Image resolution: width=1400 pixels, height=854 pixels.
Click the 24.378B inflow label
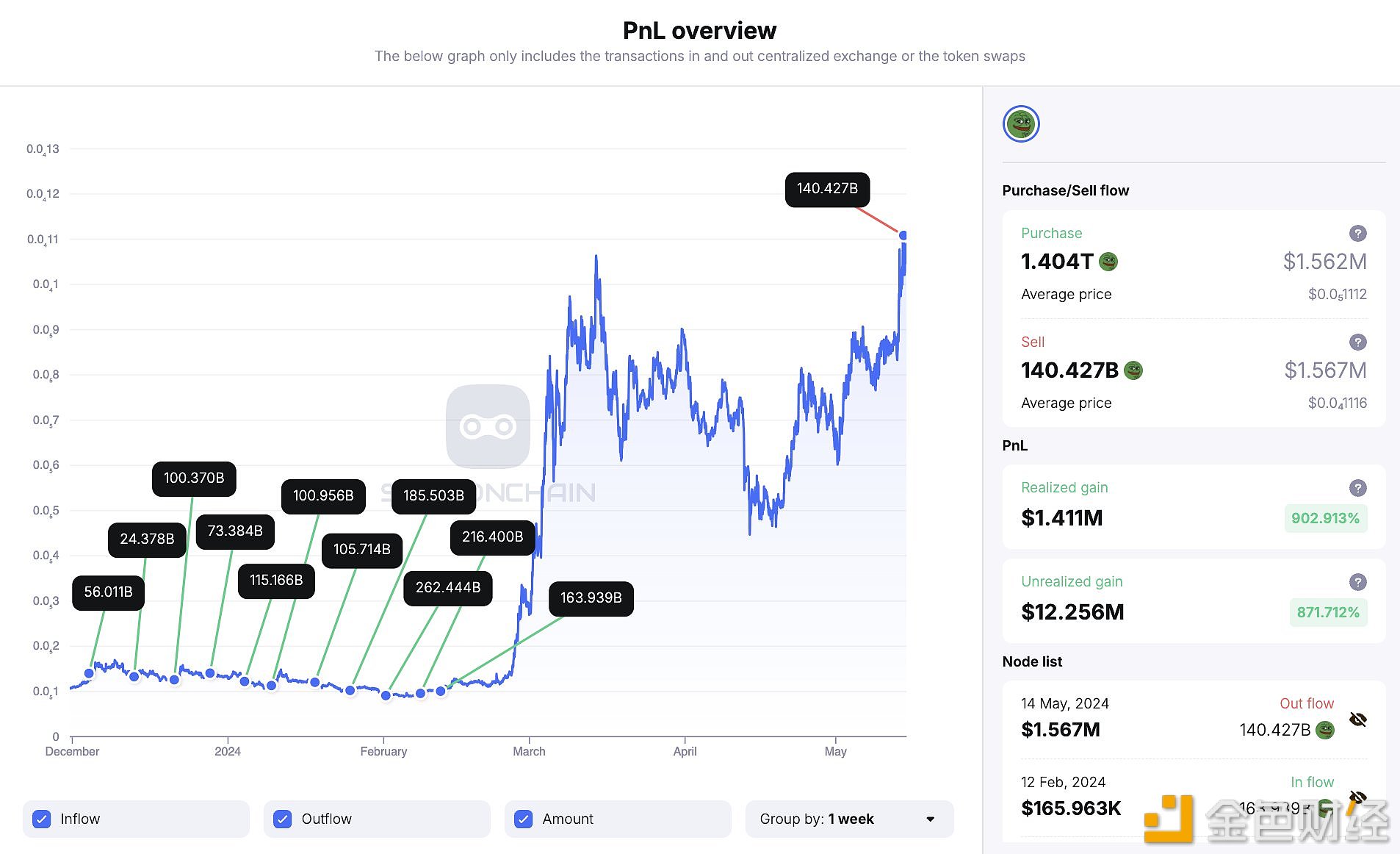[x=147, y=539]
